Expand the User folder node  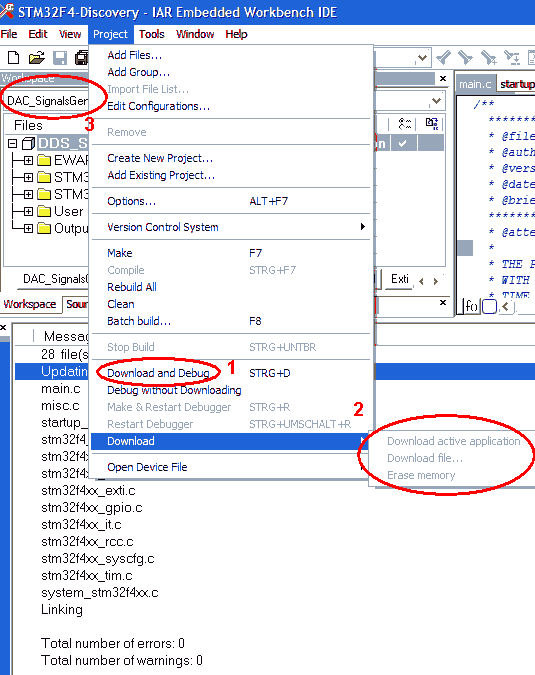pos(28,211)
